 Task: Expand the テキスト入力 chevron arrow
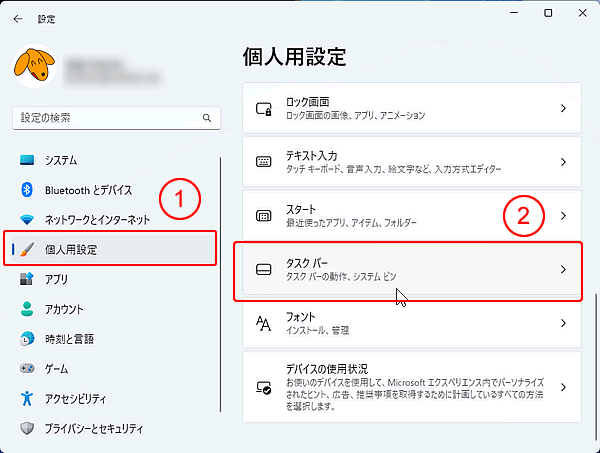563,162
